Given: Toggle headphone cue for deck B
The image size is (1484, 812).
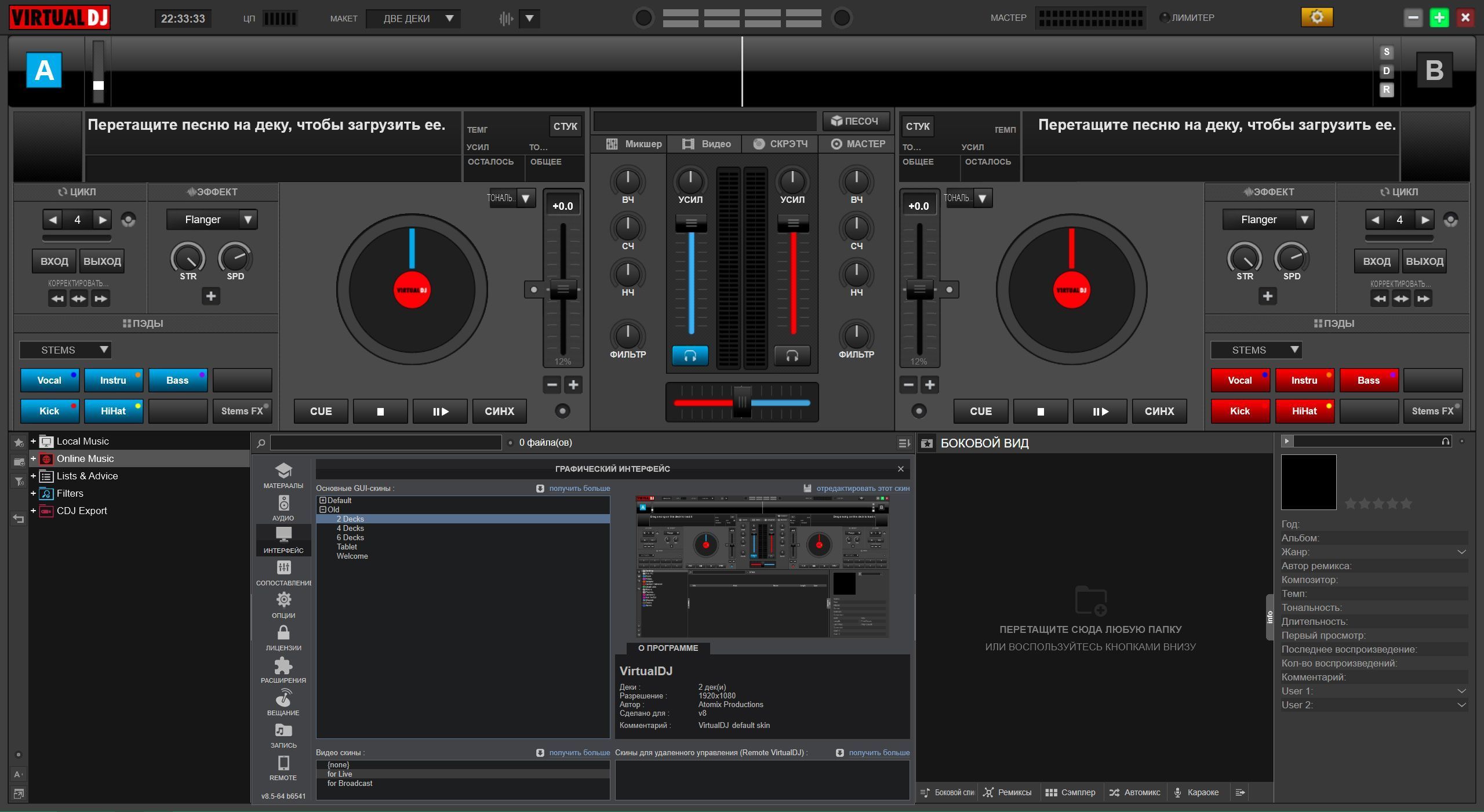Looking at the screenshot, I should tap(792, 355).
